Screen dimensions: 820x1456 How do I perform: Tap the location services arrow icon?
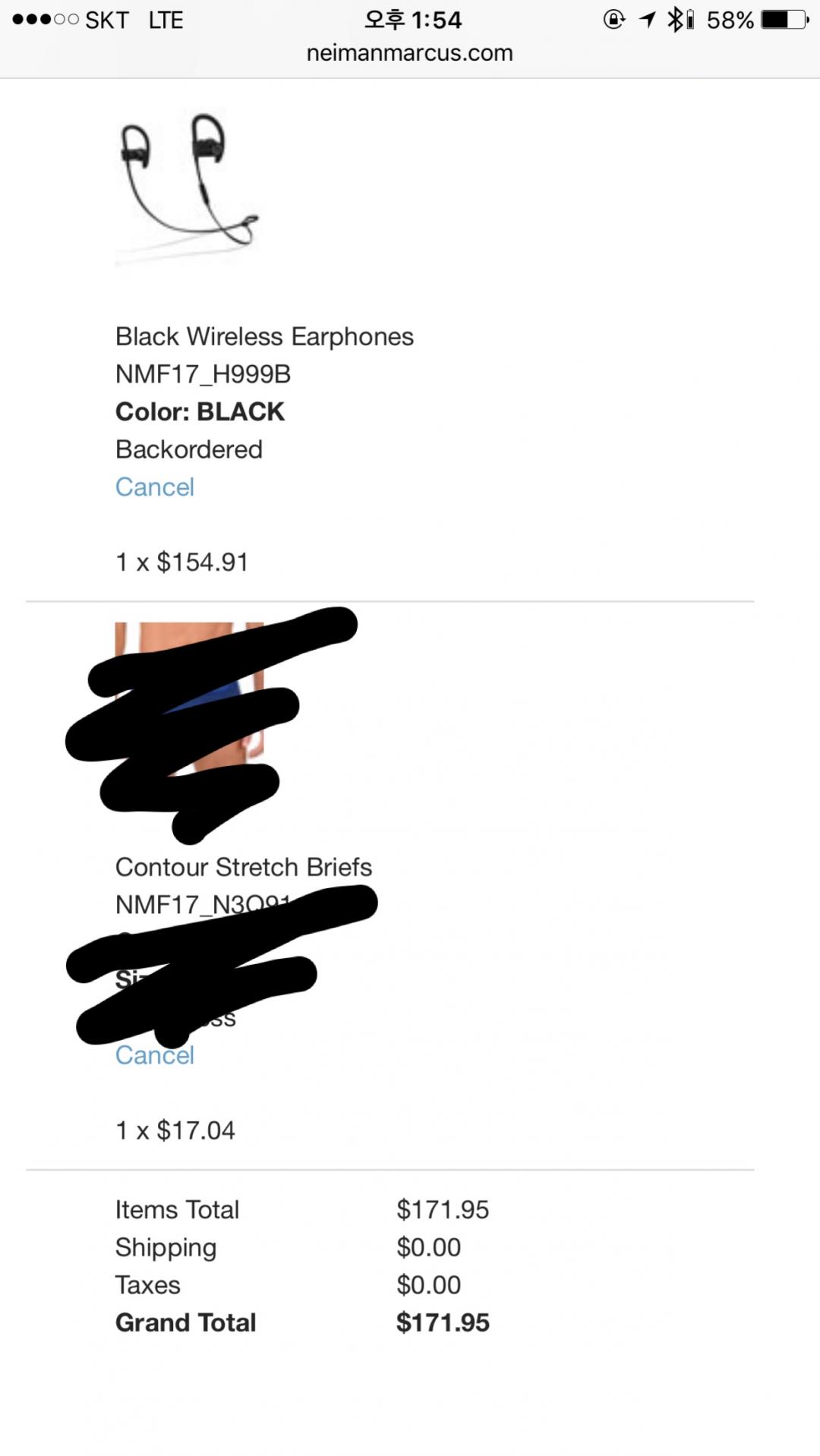[x=647, y=20]
